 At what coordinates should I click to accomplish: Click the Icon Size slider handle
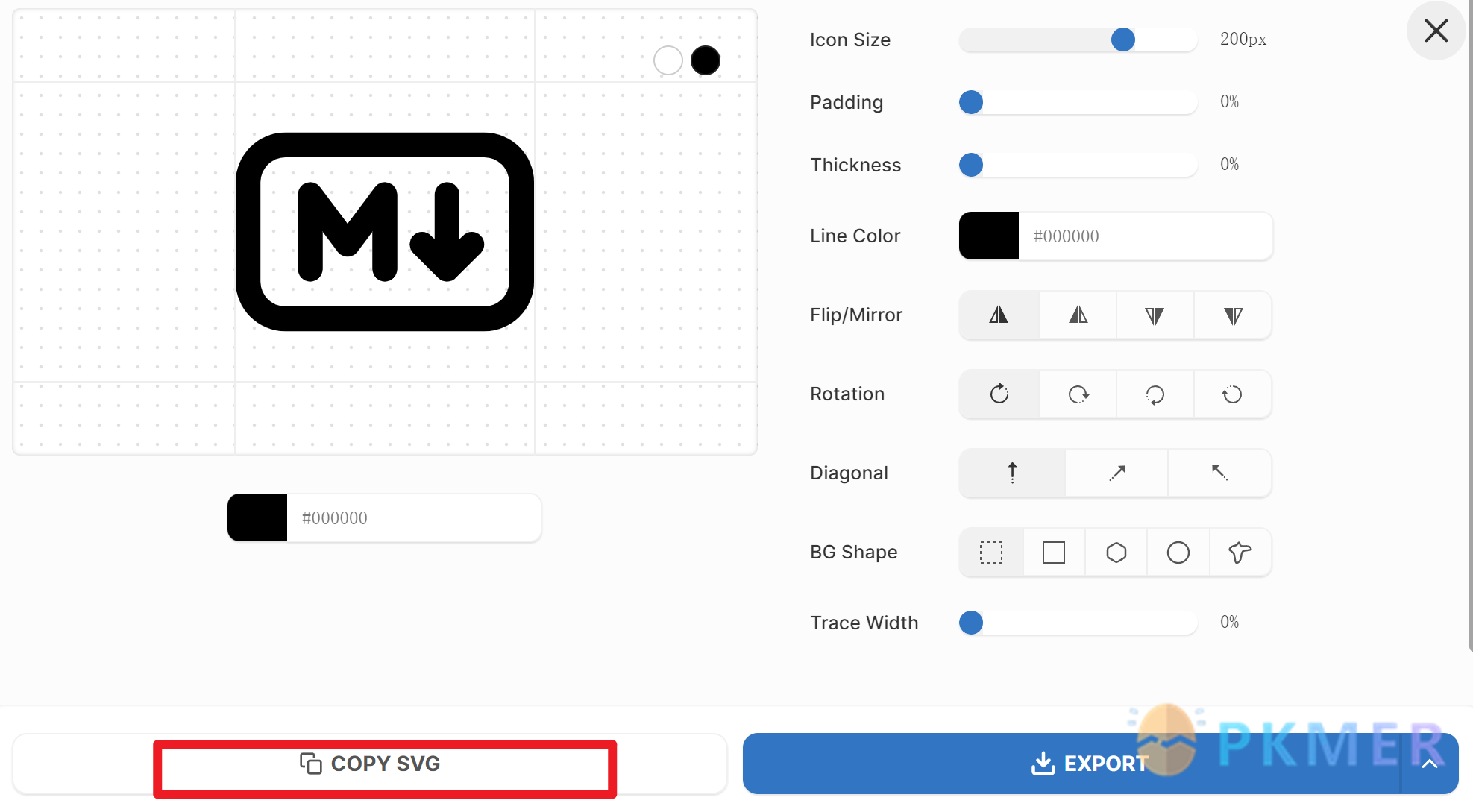pyautogui.click(x=1122, y=40)
